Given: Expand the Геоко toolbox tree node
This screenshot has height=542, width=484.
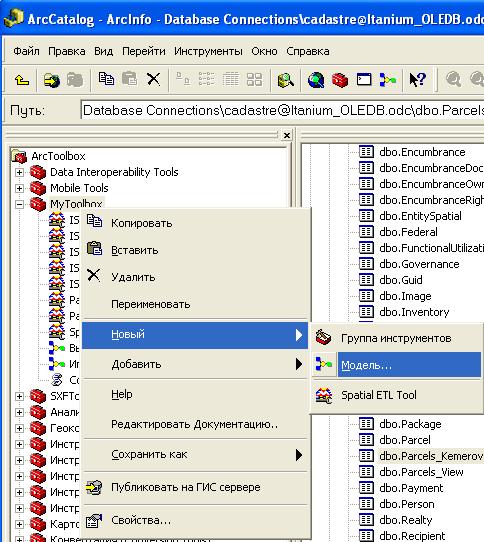Looking at the screenshot, I should coord(19,428).
